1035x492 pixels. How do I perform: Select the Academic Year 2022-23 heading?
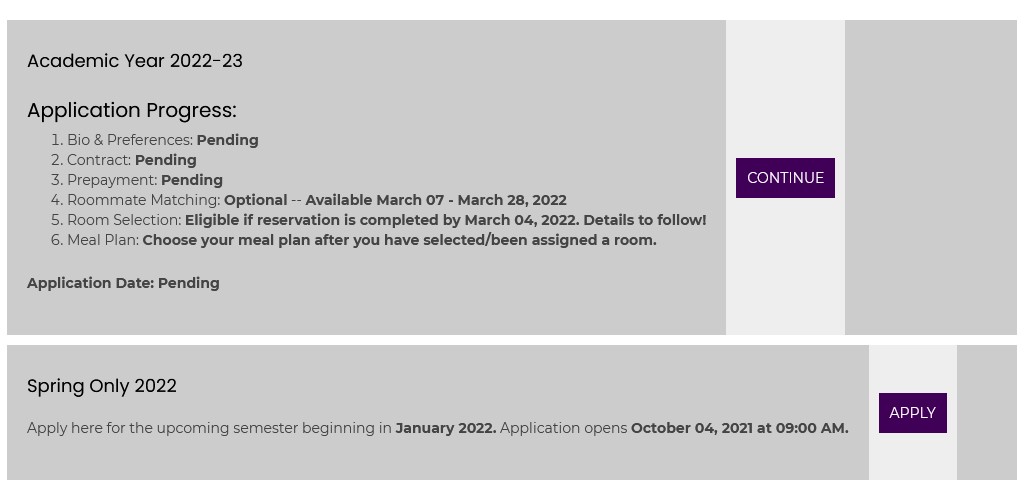tap(135, 61)
